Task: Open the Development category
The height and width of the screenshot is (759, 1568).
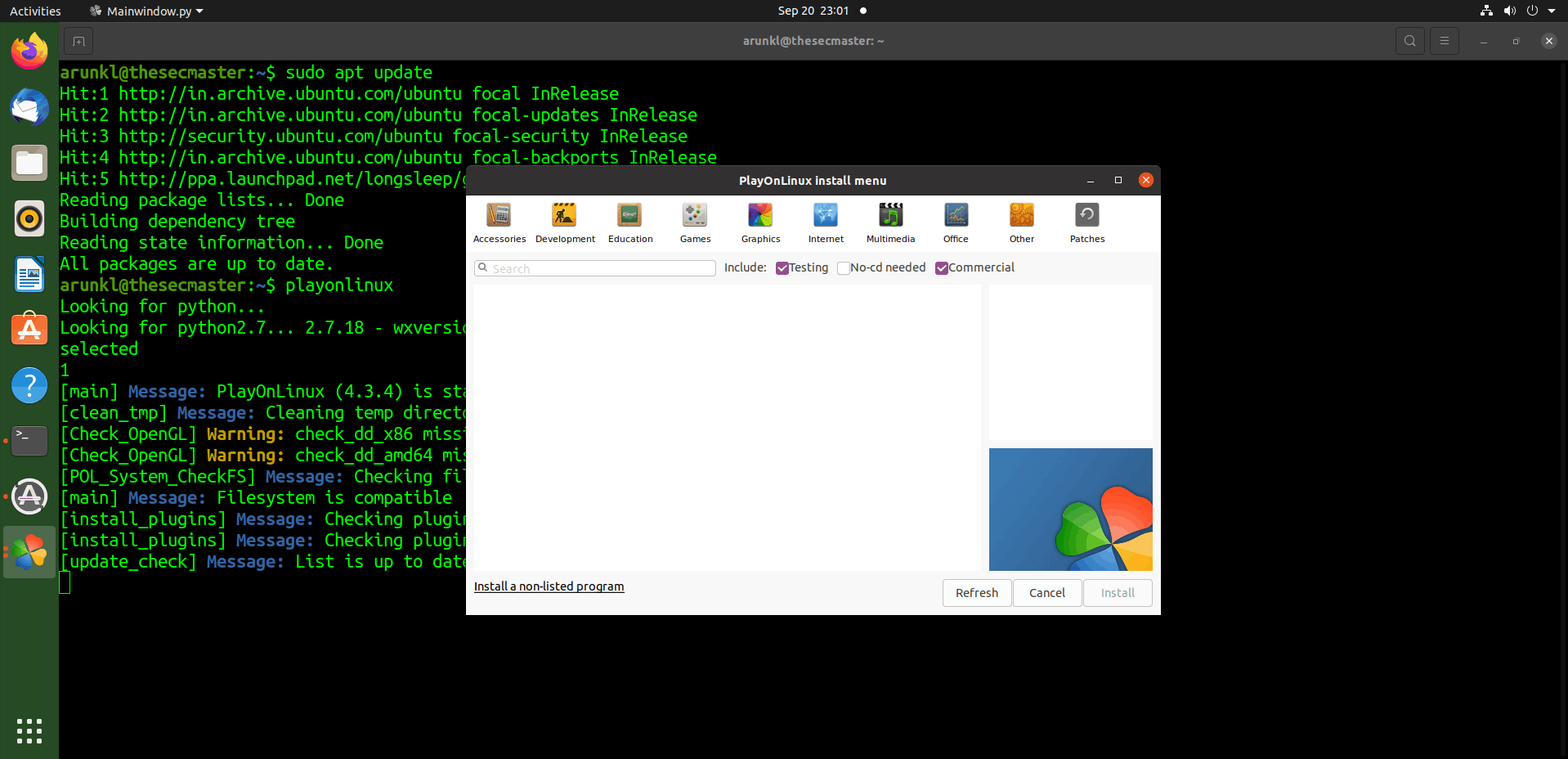Action: [565, 223]
